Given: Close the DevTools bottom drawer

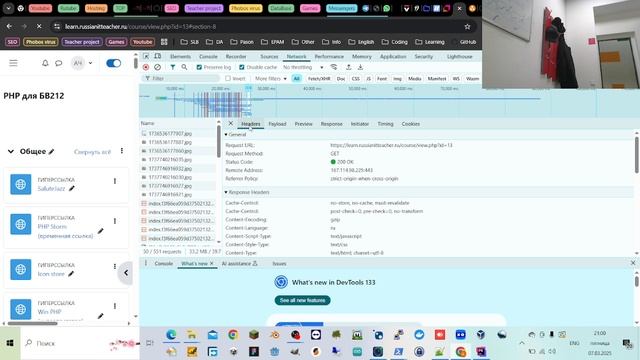Looking at the screenshot, I should coord(633,263).
